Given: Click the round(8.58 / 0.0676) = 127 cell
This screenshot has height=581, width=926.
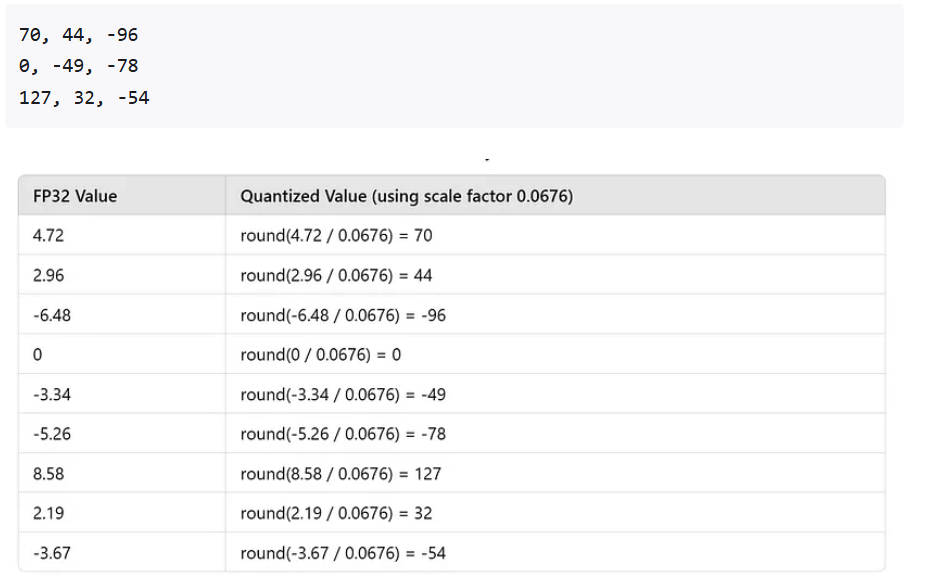Looking at the screenshot, I should click(x=555, y=474).
